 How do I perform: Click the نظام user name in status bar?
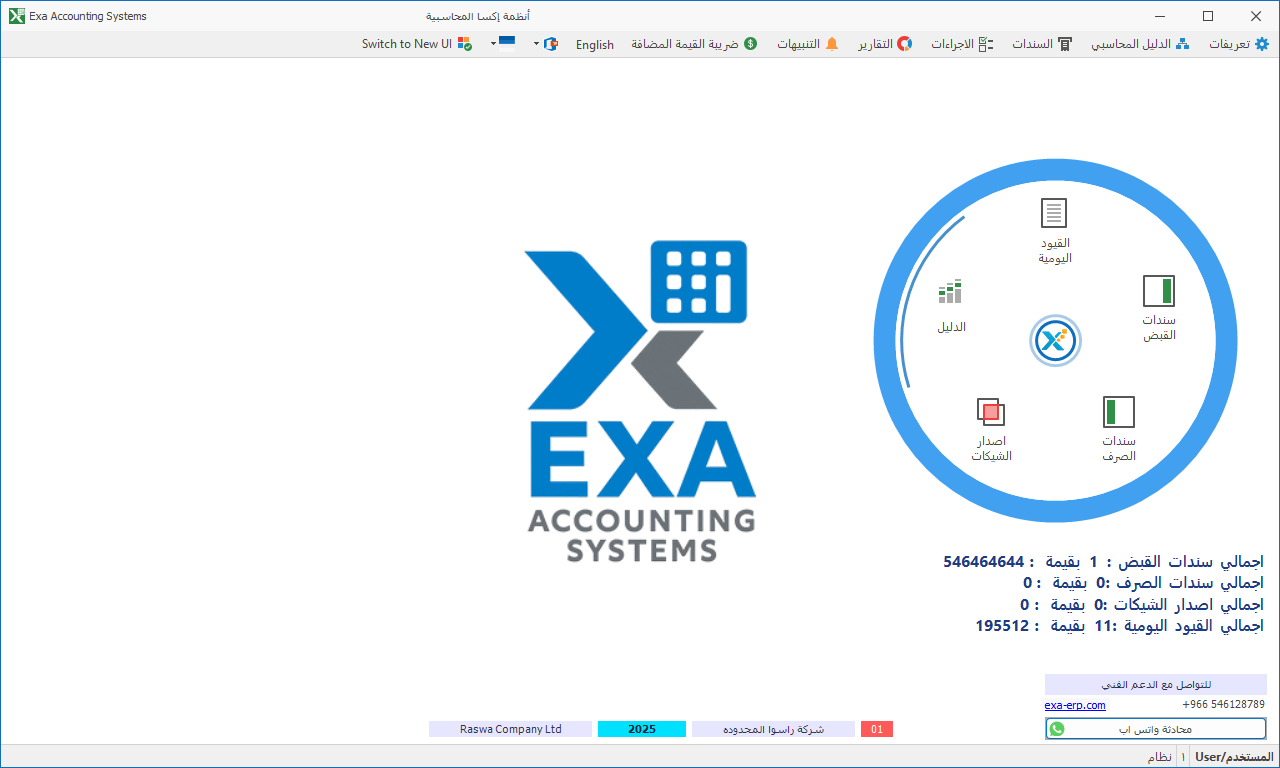tap(1160, 757)
